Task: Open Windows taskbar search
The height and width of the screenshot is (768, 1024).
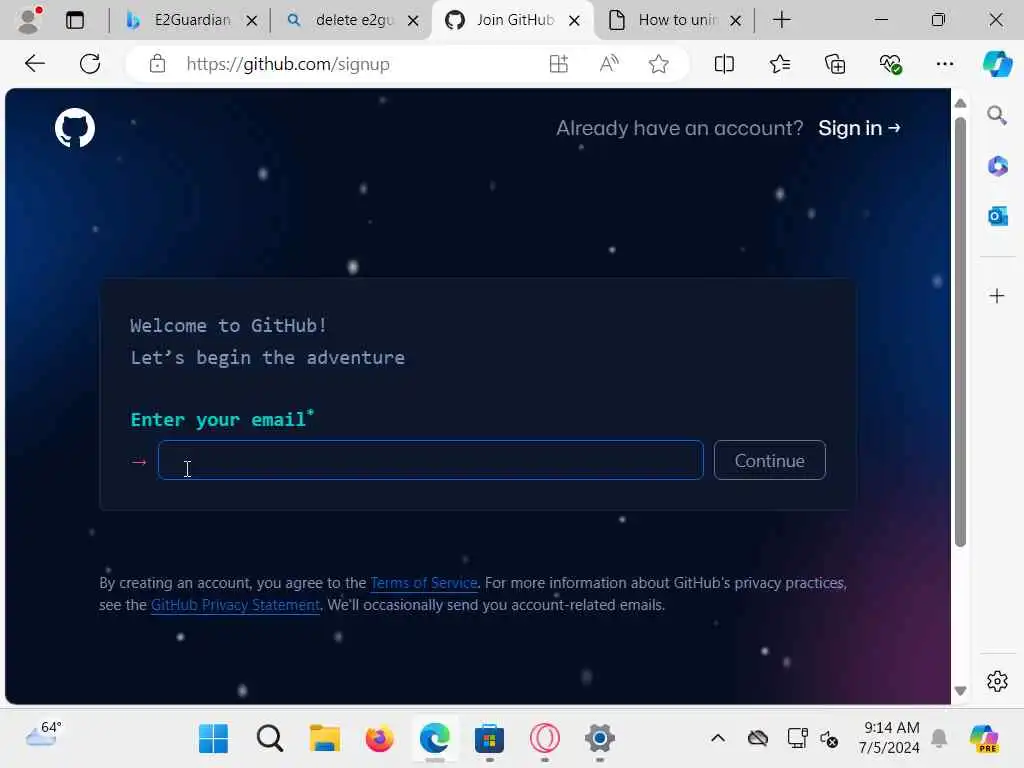Action: 269,739
